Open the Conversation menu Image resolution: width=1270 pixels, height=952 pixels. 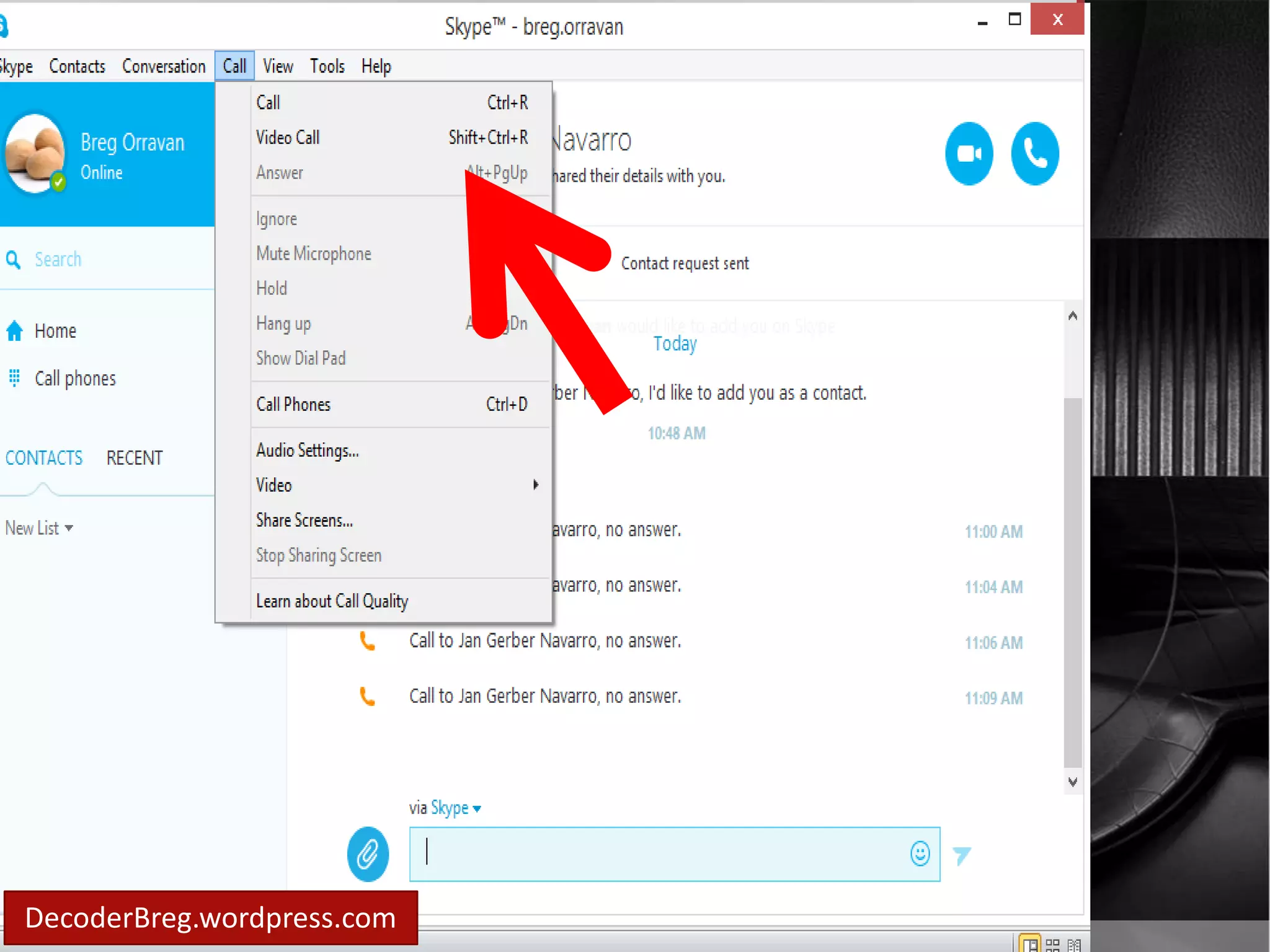164,66
